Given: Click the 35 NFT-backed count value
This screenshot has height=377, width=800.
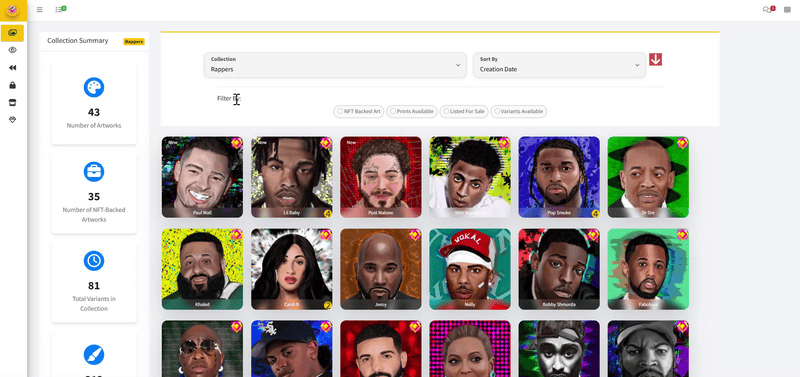Looking at the screenshot, I should (x=94, y=196).
